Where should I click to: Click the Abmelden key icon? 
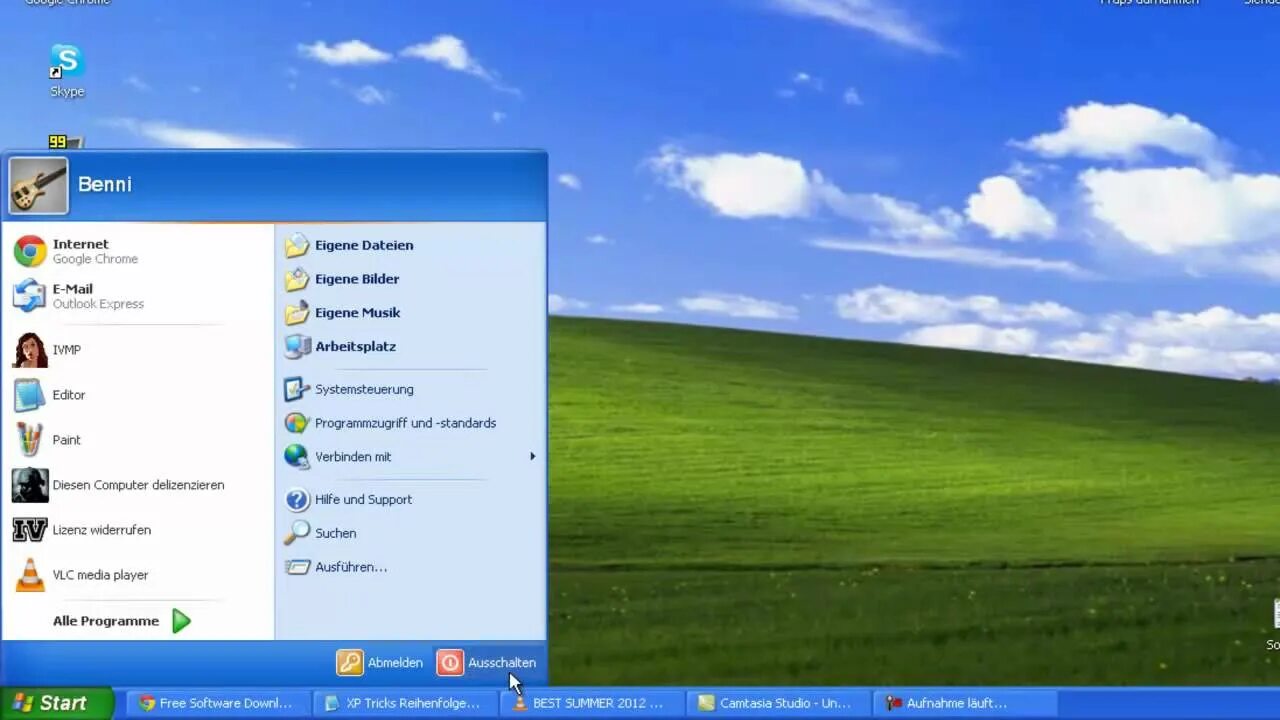coord(350,662)
